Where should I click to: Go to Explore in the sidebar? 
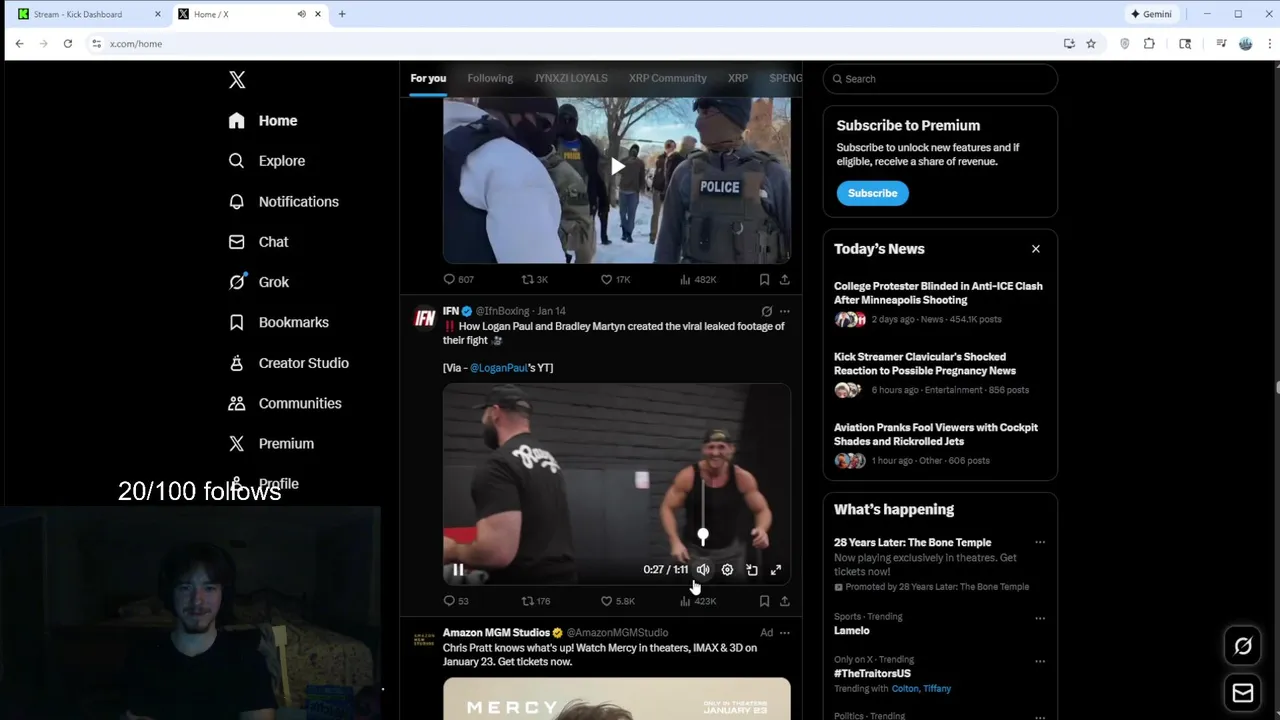click(x=266, y=161)
